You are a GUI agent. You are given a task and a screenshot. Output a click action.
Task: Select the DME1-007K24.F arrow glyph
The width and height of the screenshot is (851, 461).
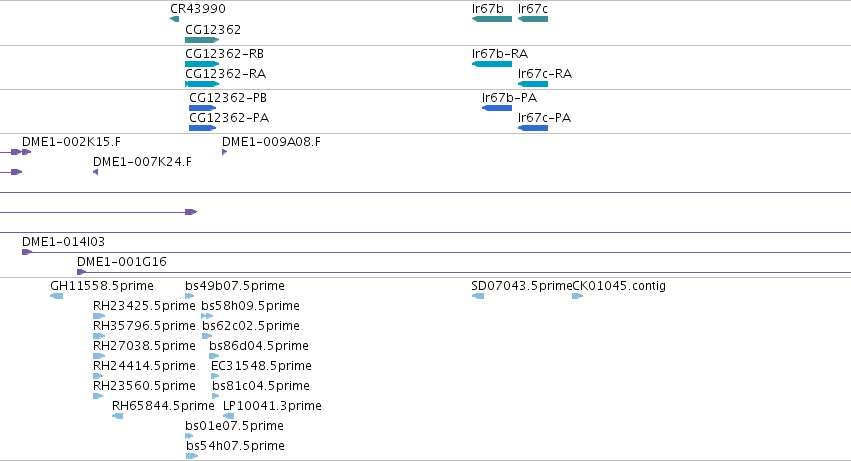[x=96, y=172]
